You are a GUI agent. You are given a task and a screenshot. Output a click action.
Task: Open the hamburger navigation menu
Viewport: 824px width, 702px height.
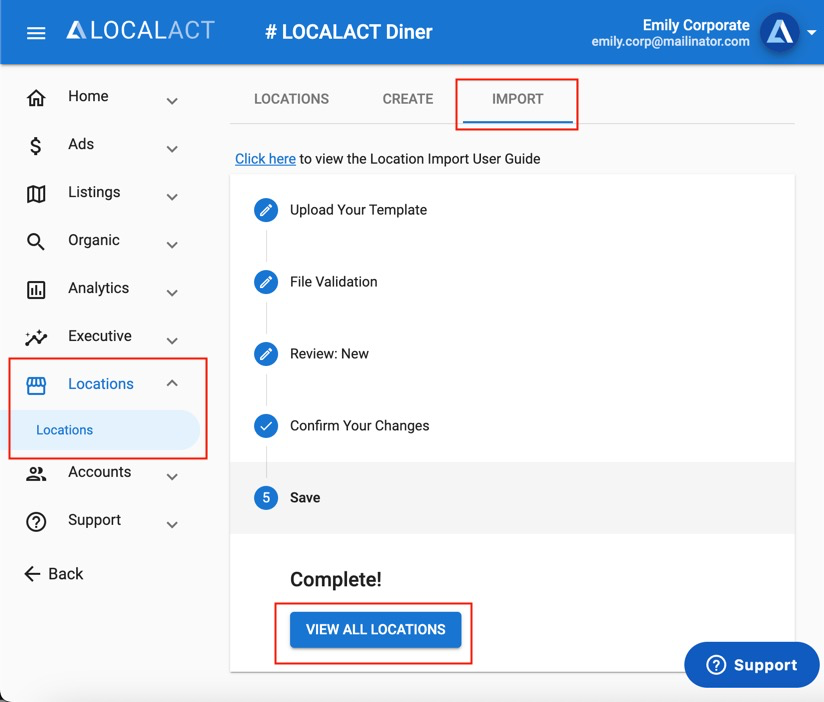pos(36,33)
